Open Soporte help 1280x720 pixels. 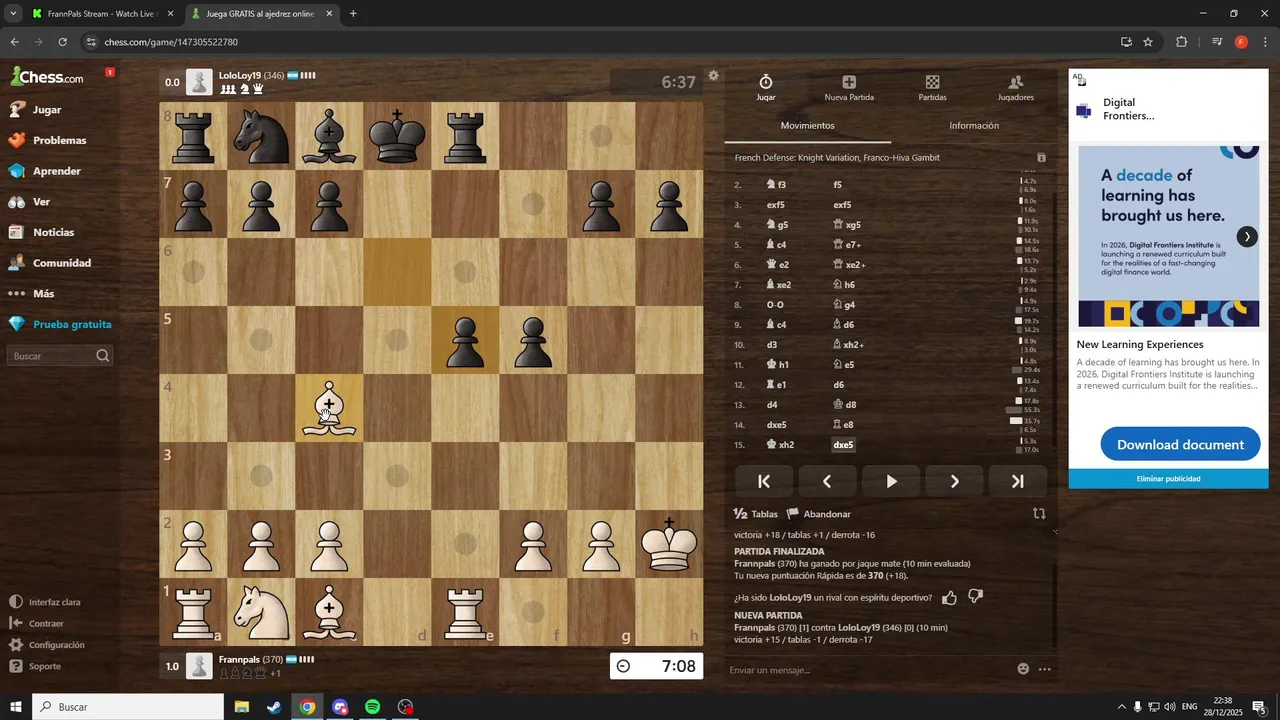click(35, 666)
